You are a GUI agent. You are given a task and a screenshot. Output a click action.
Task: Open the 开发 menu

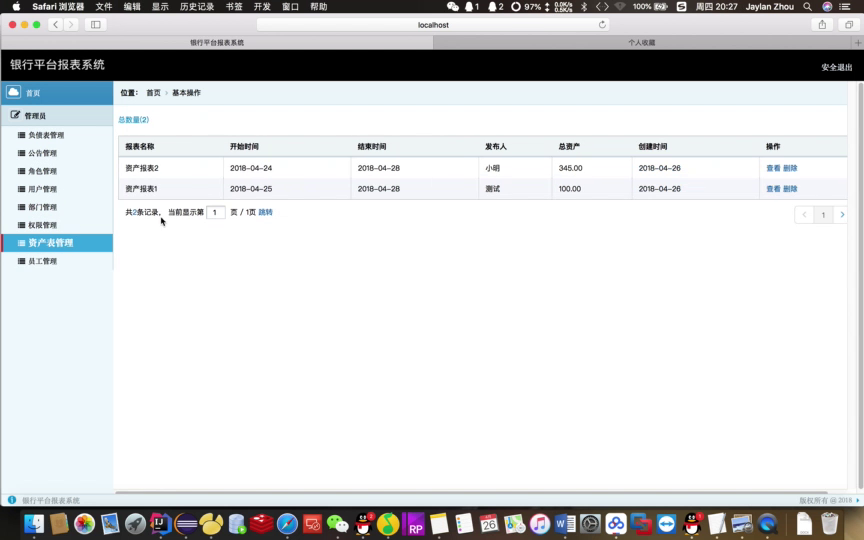[x=262, y=7]
